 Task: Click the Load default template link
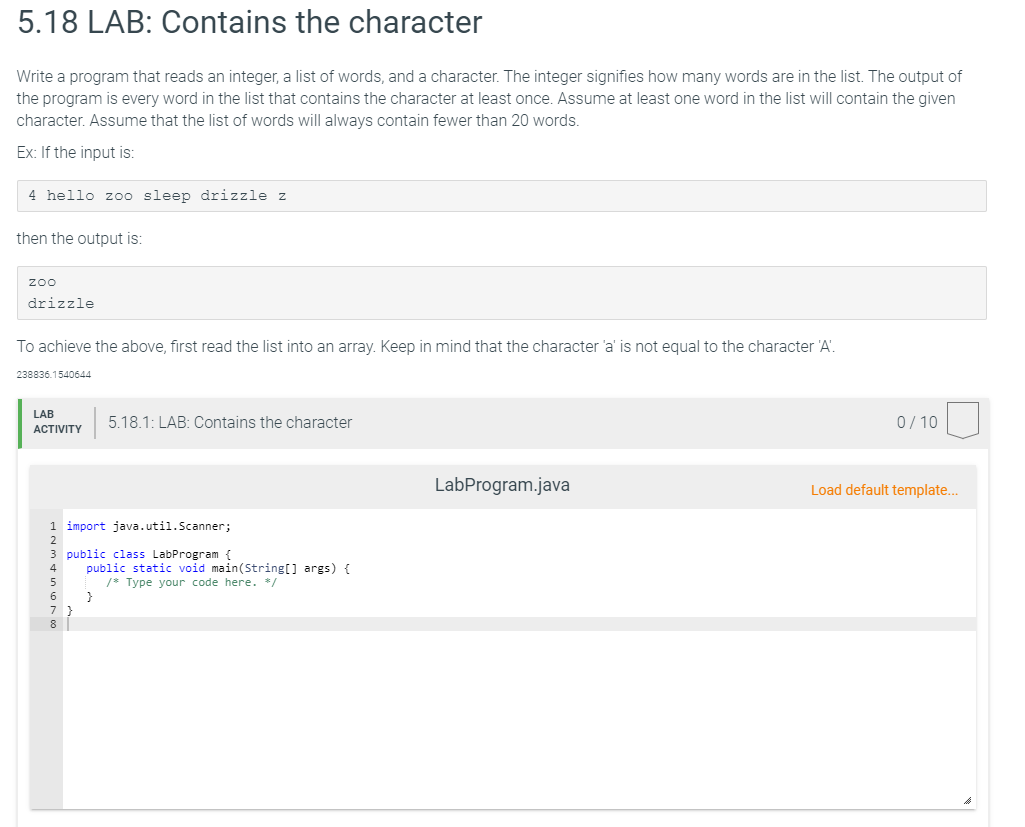(884, 490)
